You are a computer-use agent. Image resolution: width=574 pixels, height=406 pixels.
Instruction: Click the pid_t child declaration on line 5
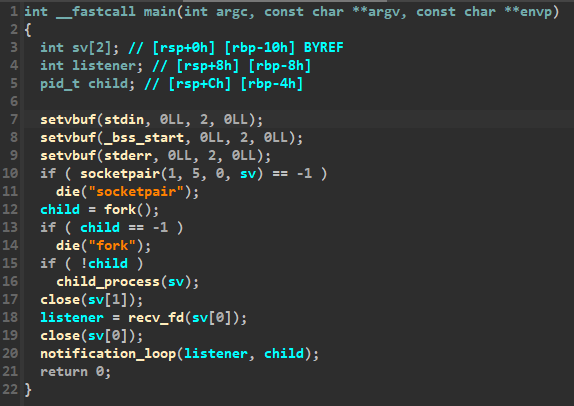click(x=87, y=83)
